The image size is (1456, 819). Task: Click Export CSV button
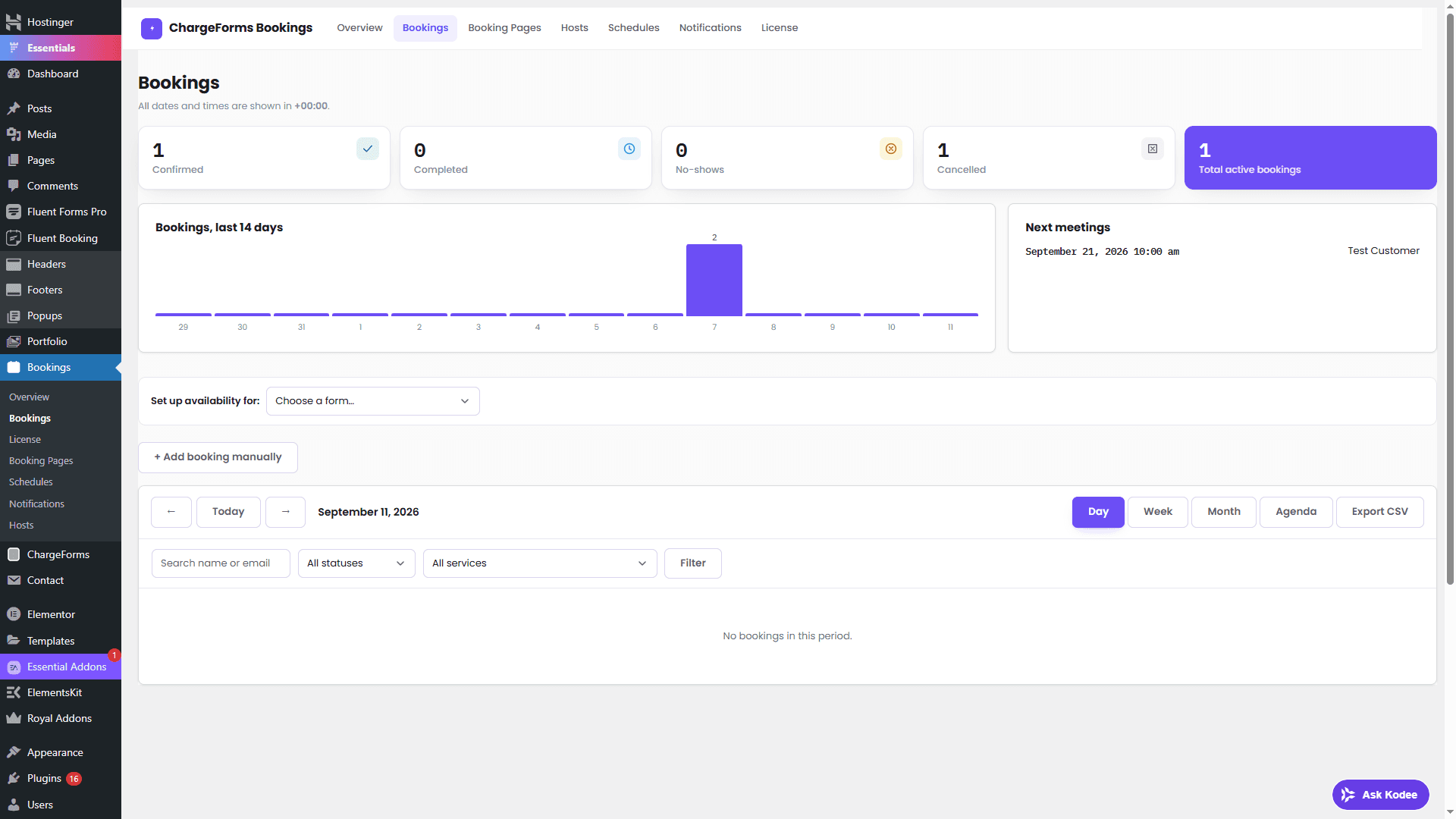pos(1379,512)
